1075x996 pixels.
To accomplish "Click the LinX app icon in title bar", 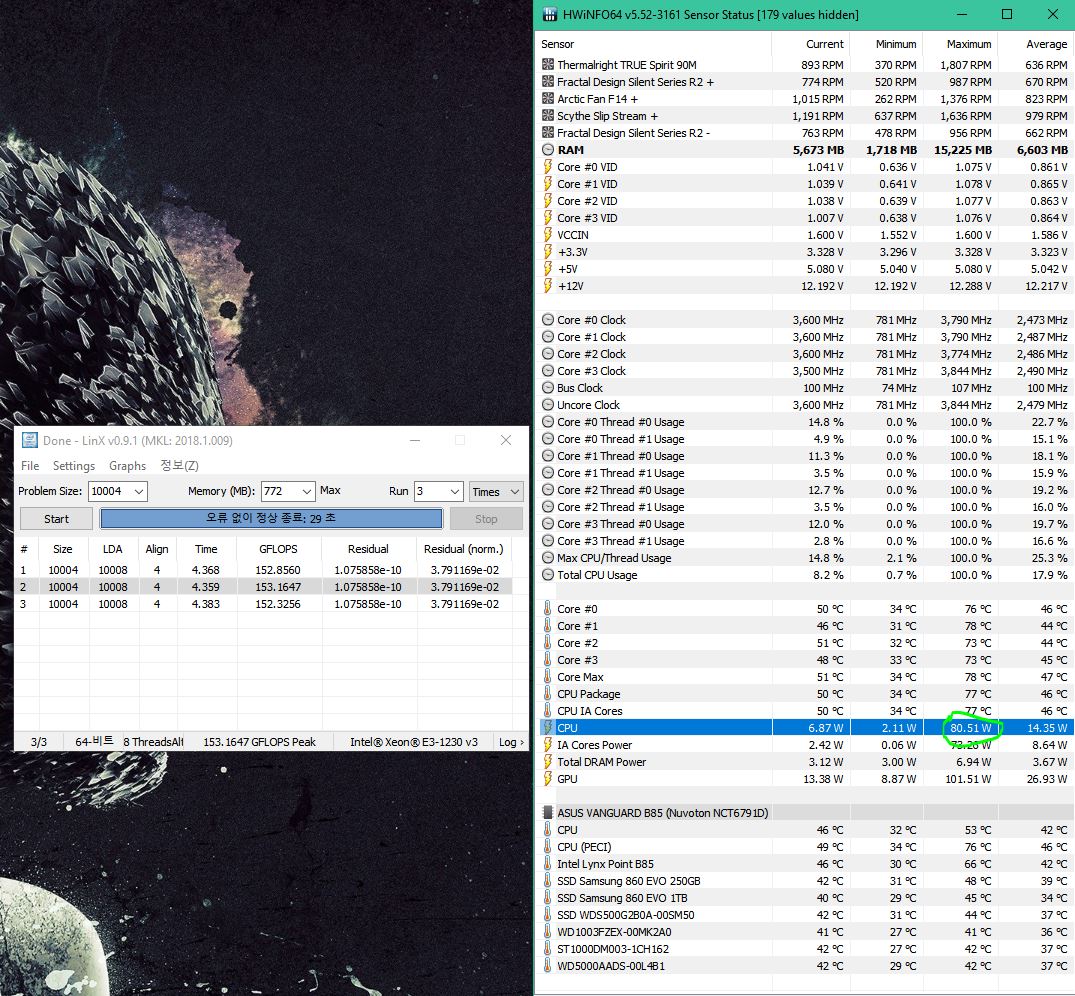I will pyautogui.click(x=28, y=441).
